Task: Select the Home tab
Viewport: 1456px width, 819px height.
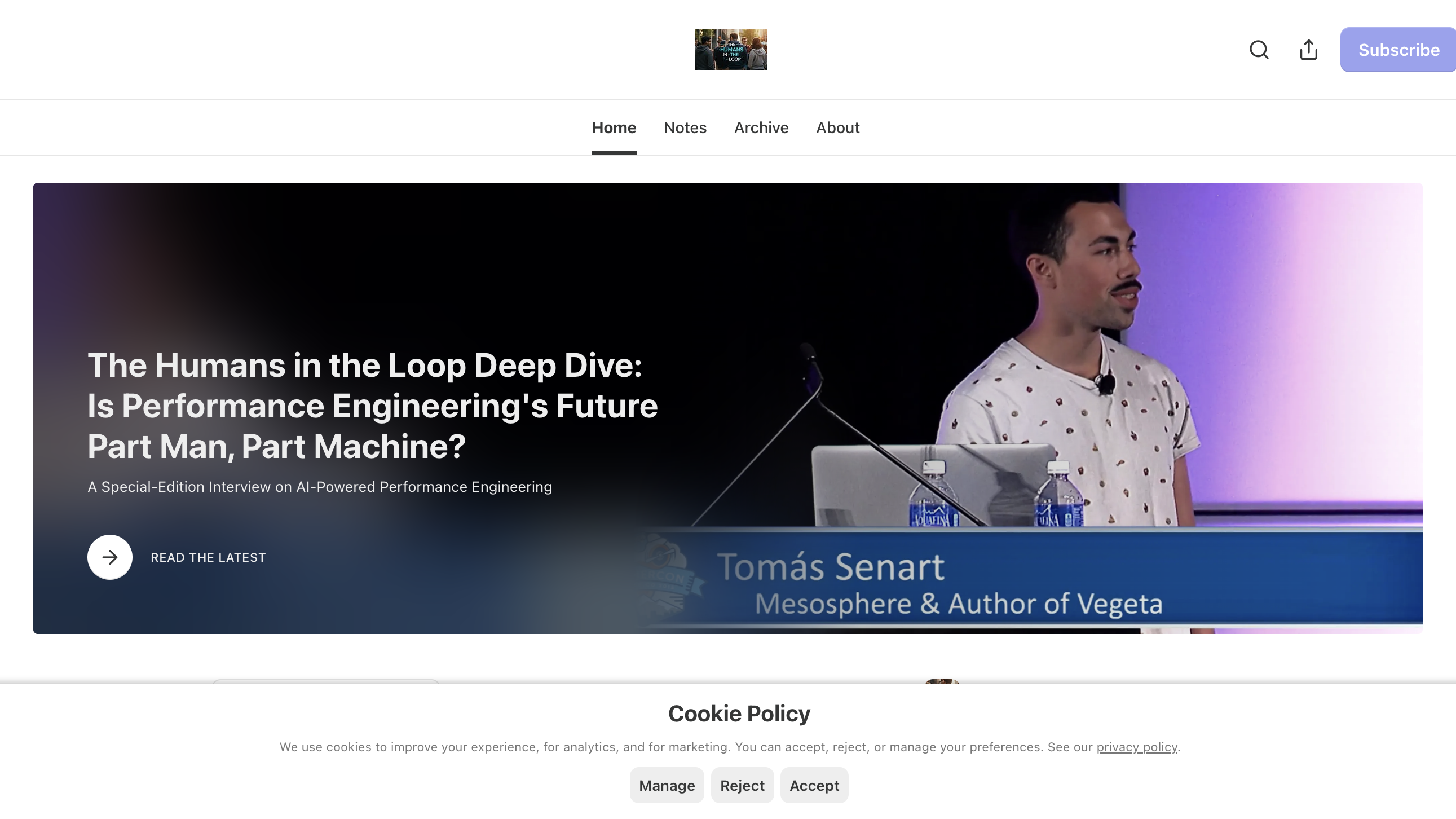Action: click(614, 127)
